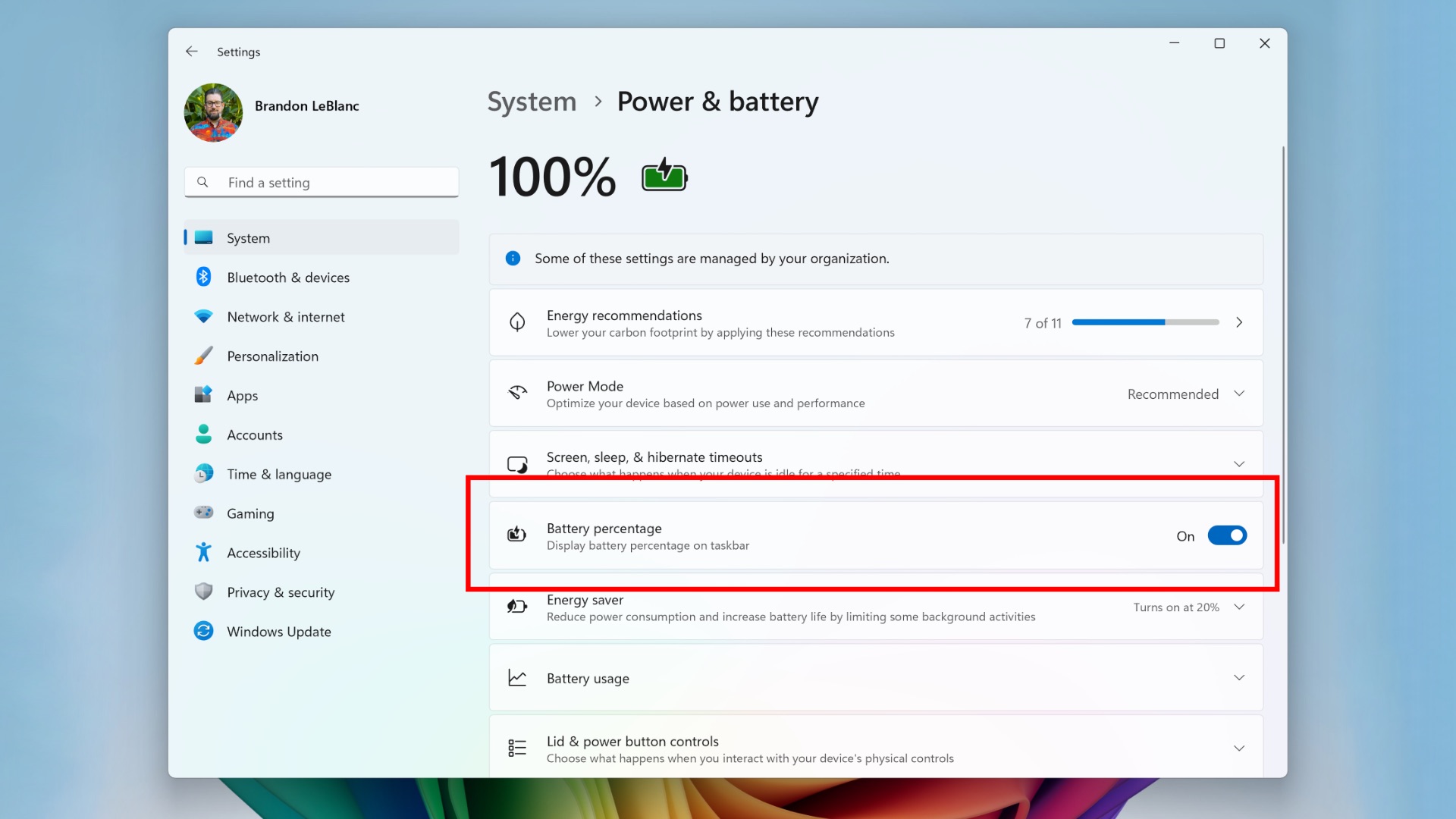Click the Energy recommendations chevron arrow
The width and height of the screenshot is (1456, 819).
point(1239,322)
